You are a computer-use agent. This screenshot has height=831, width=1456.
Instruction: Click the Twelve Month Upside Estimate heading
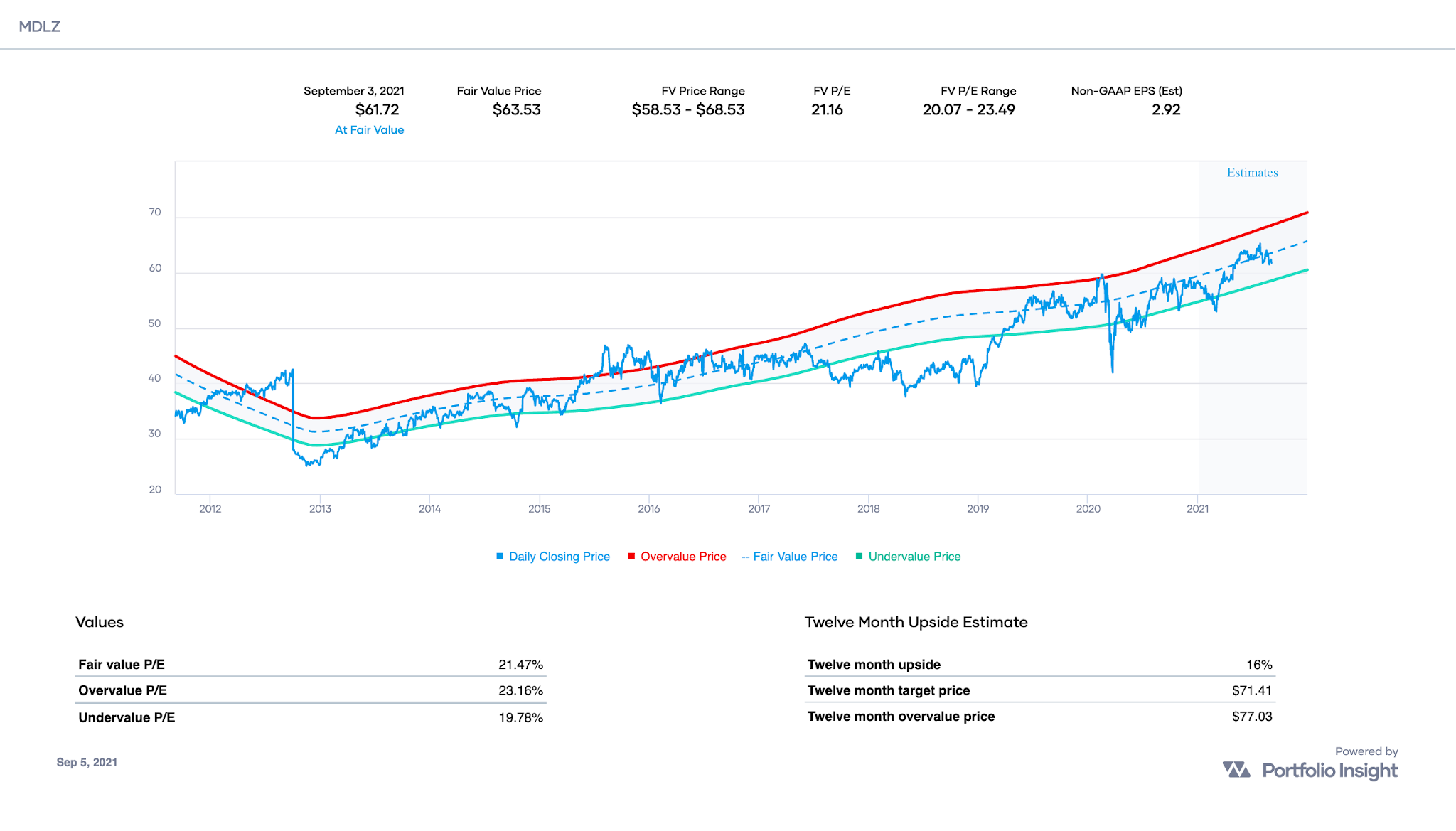(916, 622)
